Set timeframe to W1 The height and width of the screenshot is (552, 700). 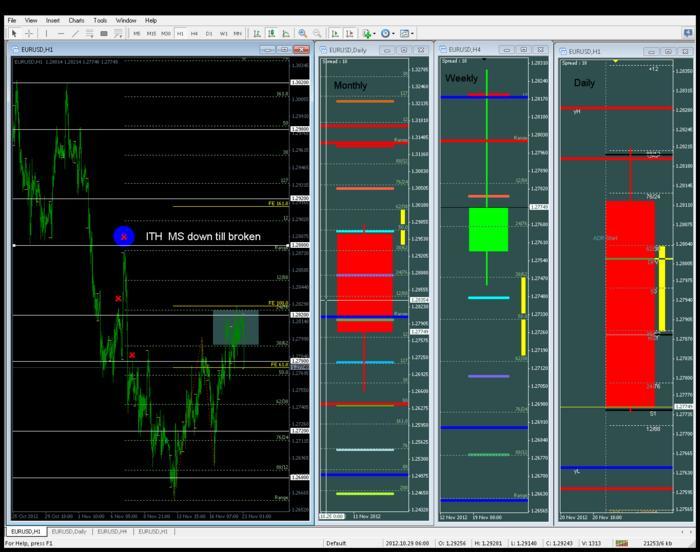coord(223,33)
